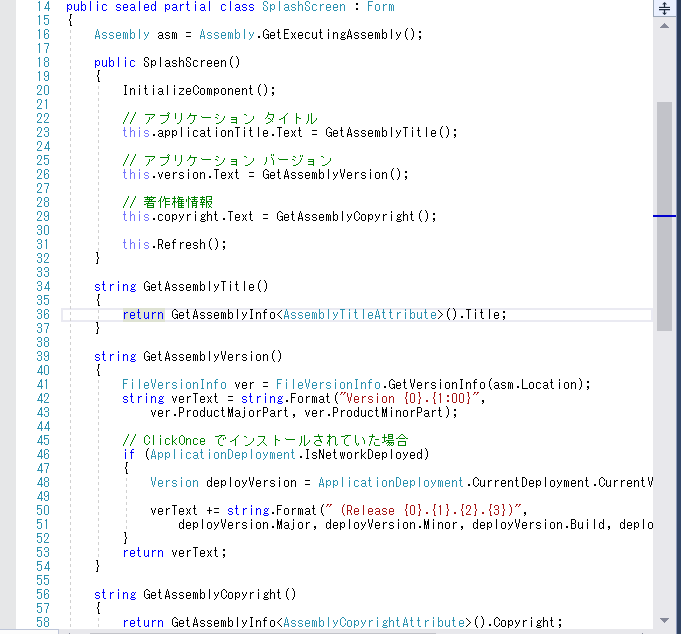
Task: Click 'asm' variable on line 16
Action: [x=167, y=35]
